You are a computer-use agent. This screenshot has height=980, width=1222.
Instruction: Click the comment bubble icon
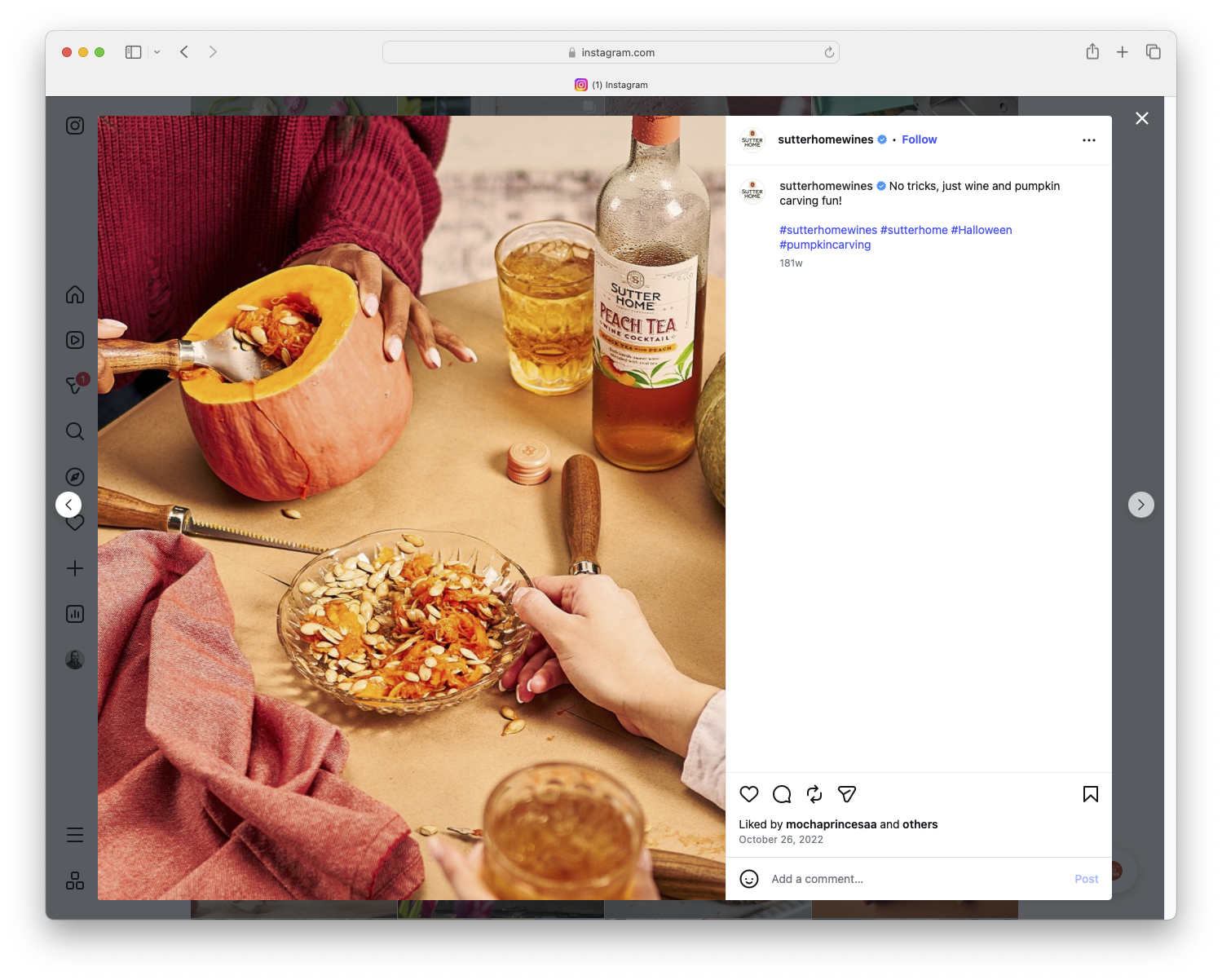pyautogui.click(x=782, y=794)
